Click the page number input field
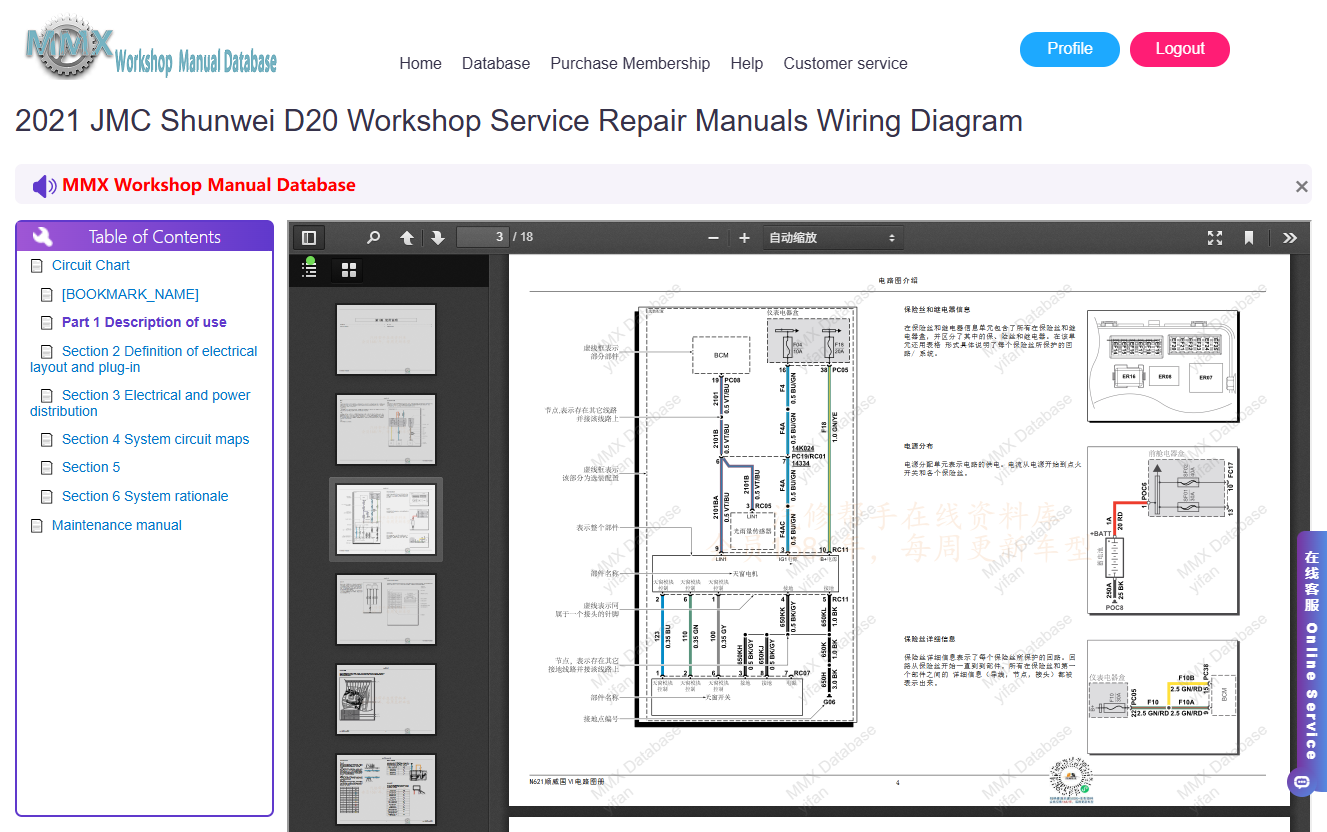The height and width of the screenshot is (832, 1327). [x=483, y=237]
